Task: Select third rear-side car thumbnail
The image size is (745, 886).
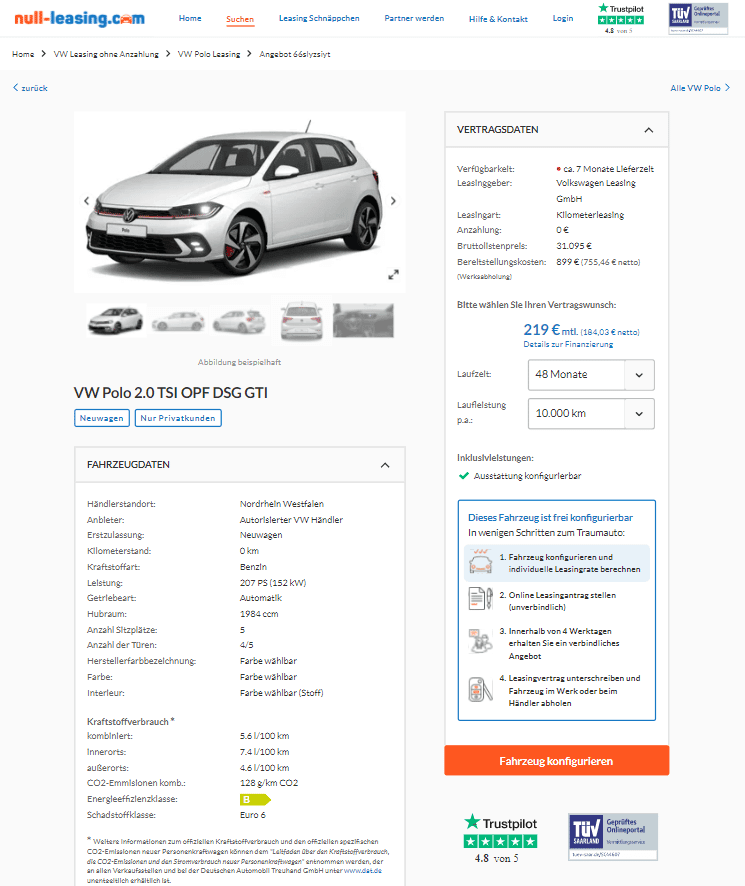Action: (240, 322)
